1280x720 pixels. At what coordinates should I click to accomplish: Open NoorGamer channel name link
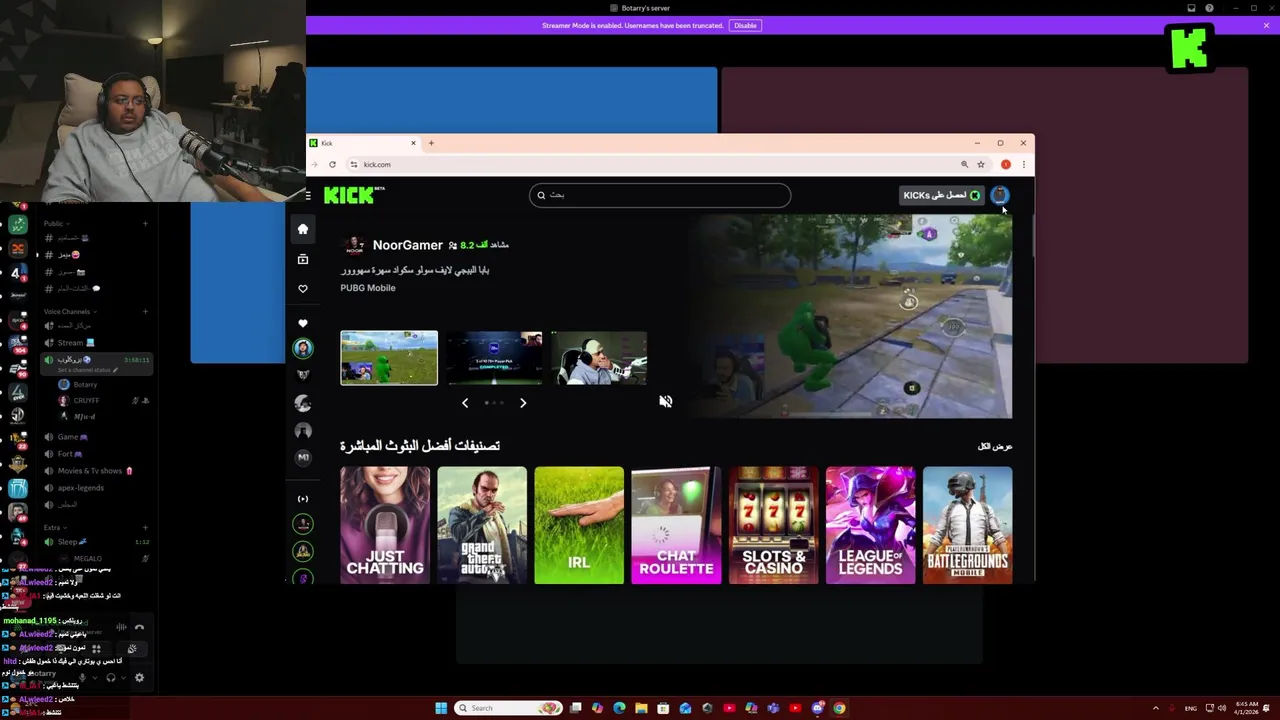407,245
